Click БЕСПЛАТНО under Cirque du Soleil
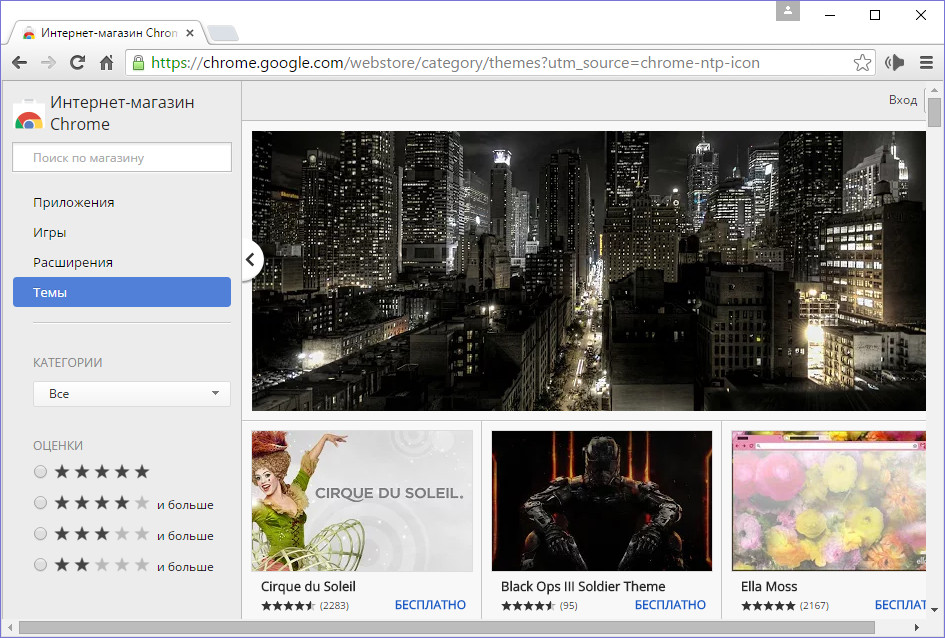The image size is (945, 638). (x=430, y=605)
